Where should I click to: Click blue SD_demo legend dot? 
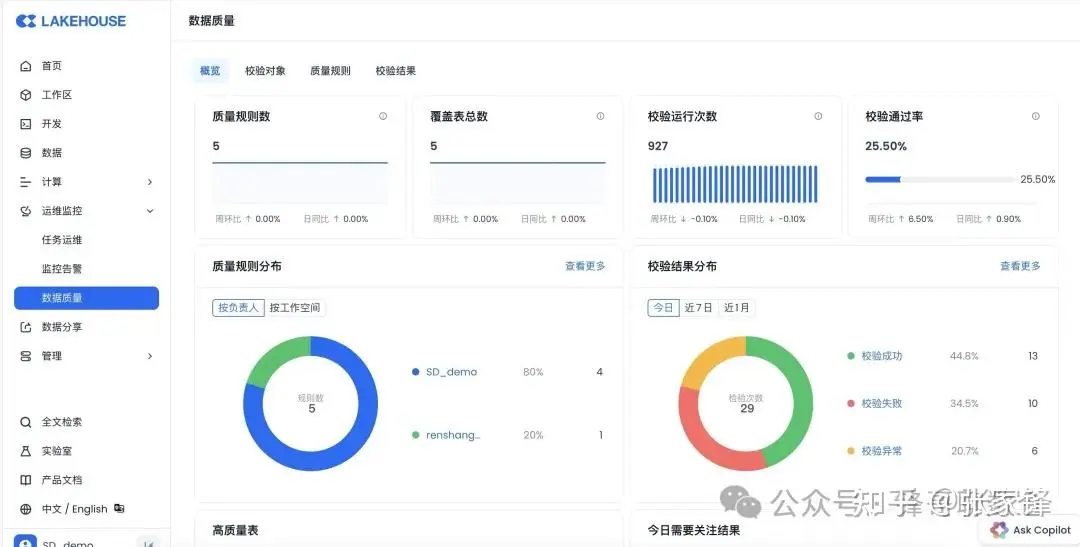point(415,372)
